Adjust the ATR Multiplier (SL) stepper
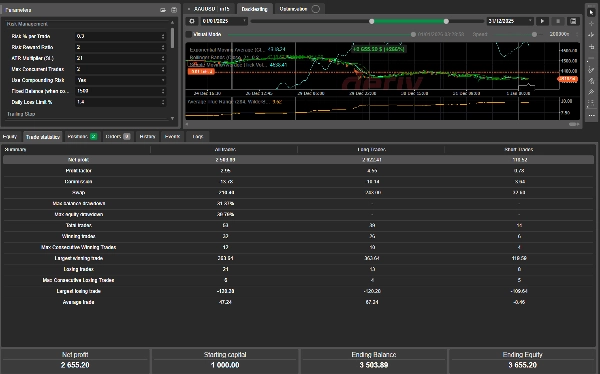Screen dimensions: 600x374 click(x=163, y=58)
